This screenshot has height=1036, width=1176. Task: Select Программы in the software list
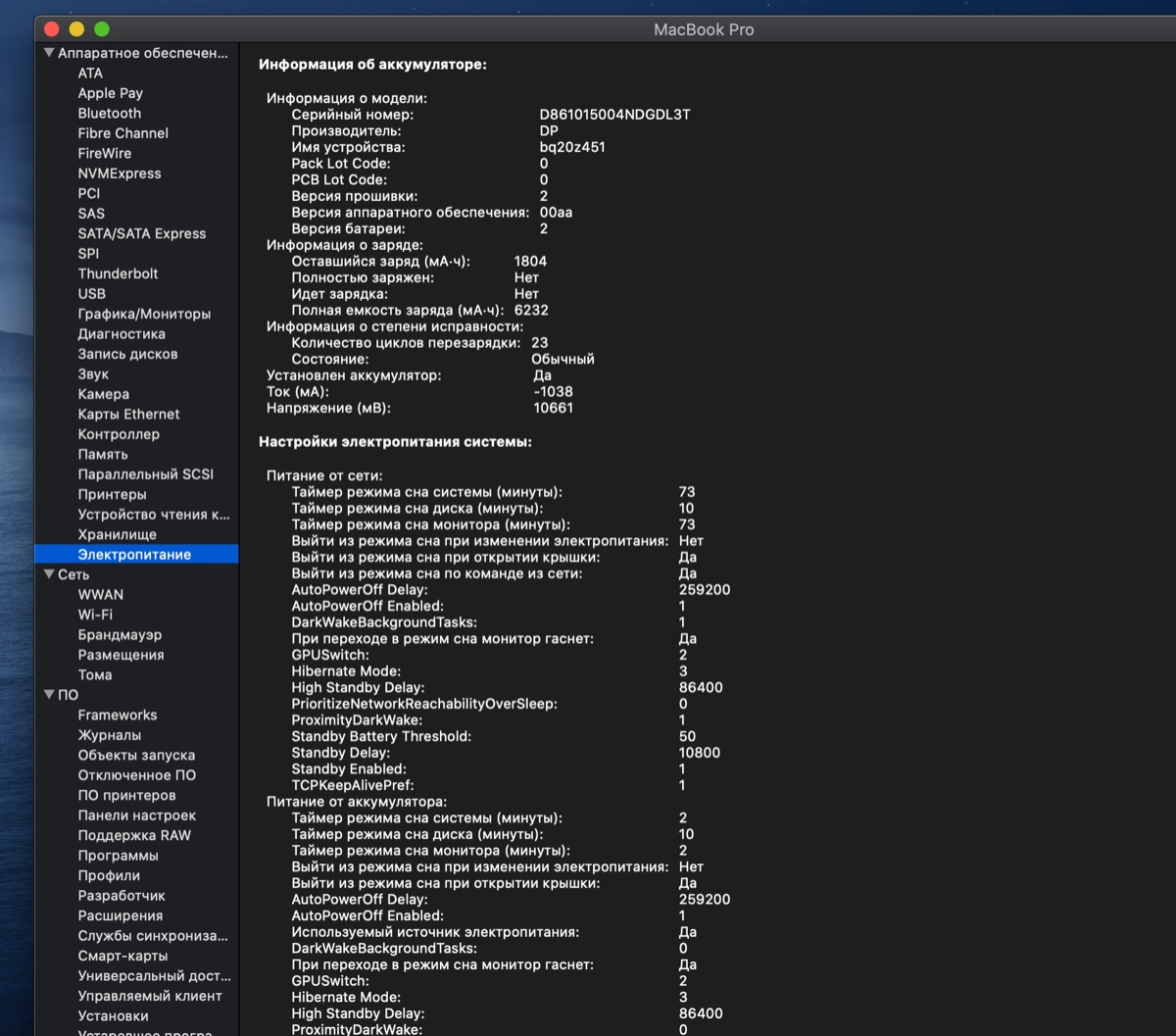pyautogui.click(x=118, y=856)
